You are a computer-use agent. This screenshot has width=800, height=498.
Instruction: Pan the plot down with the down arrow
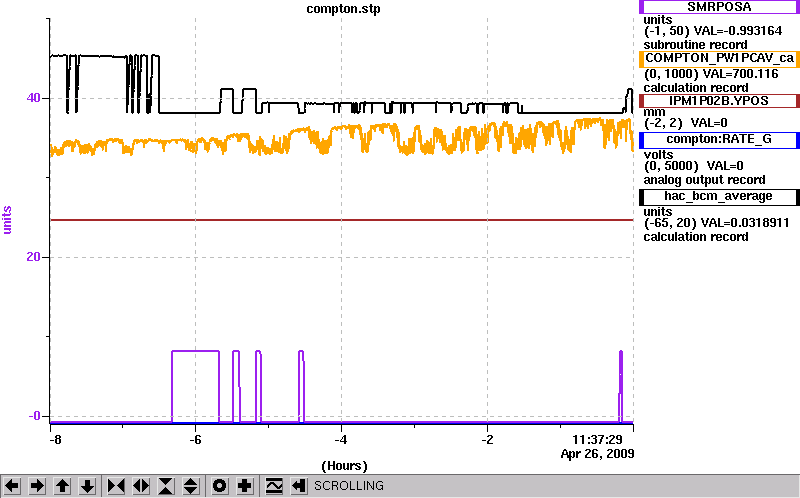[x=87, y=486]
